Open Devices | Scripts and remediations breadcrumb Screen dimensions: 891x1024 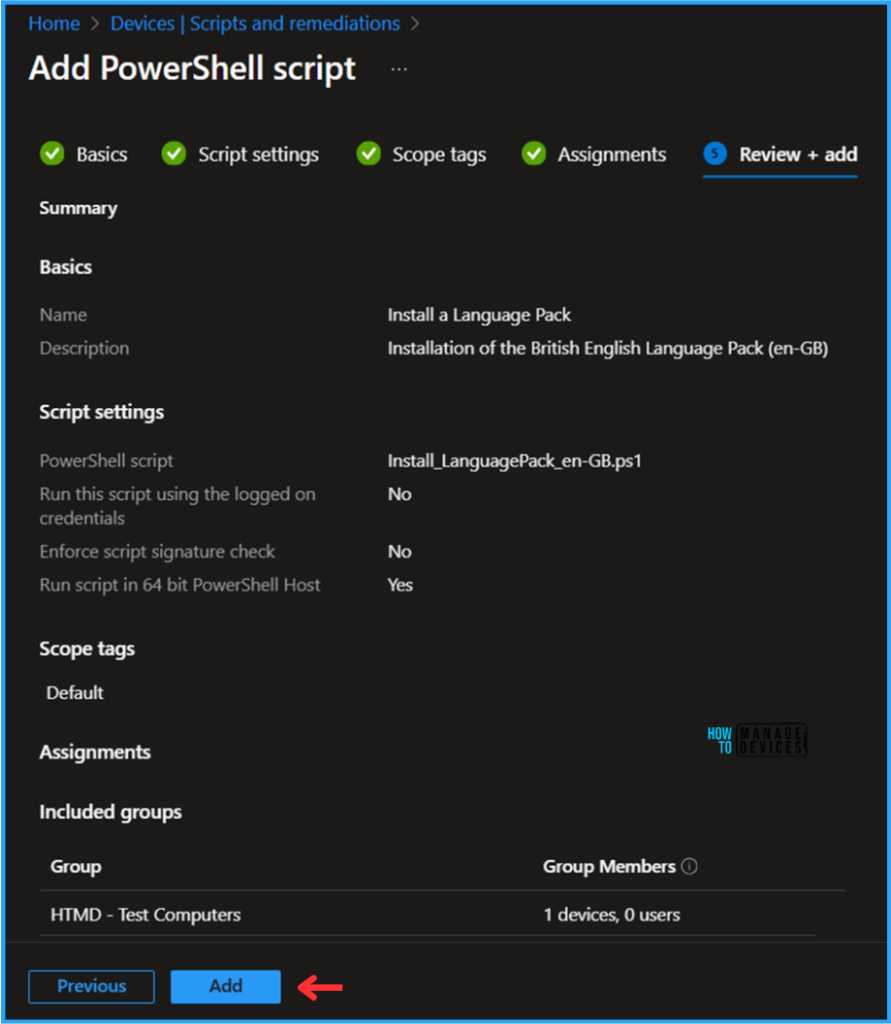pos(255,24)
